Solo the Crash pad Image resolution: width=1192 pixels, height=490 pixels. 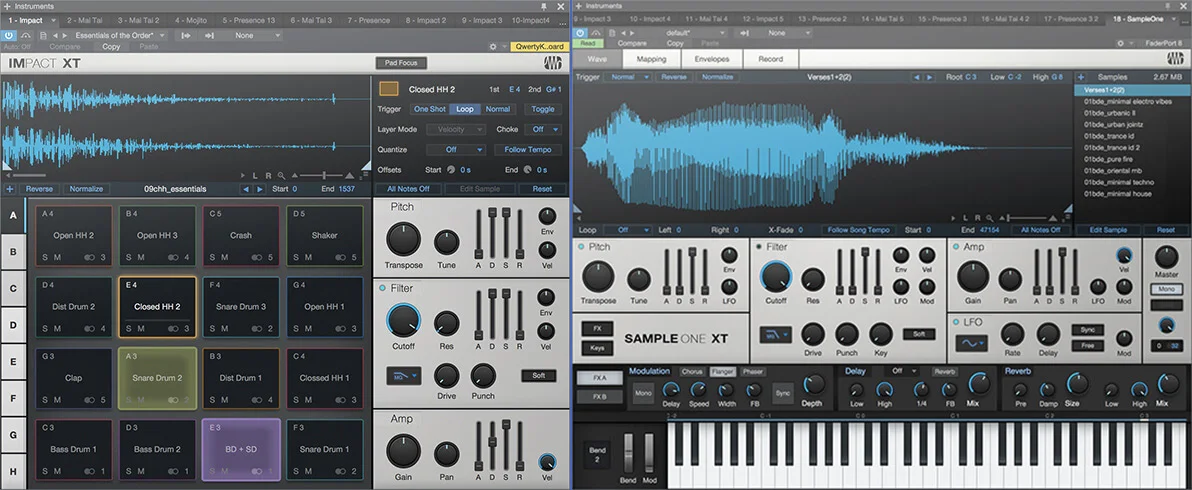(211, 258)
